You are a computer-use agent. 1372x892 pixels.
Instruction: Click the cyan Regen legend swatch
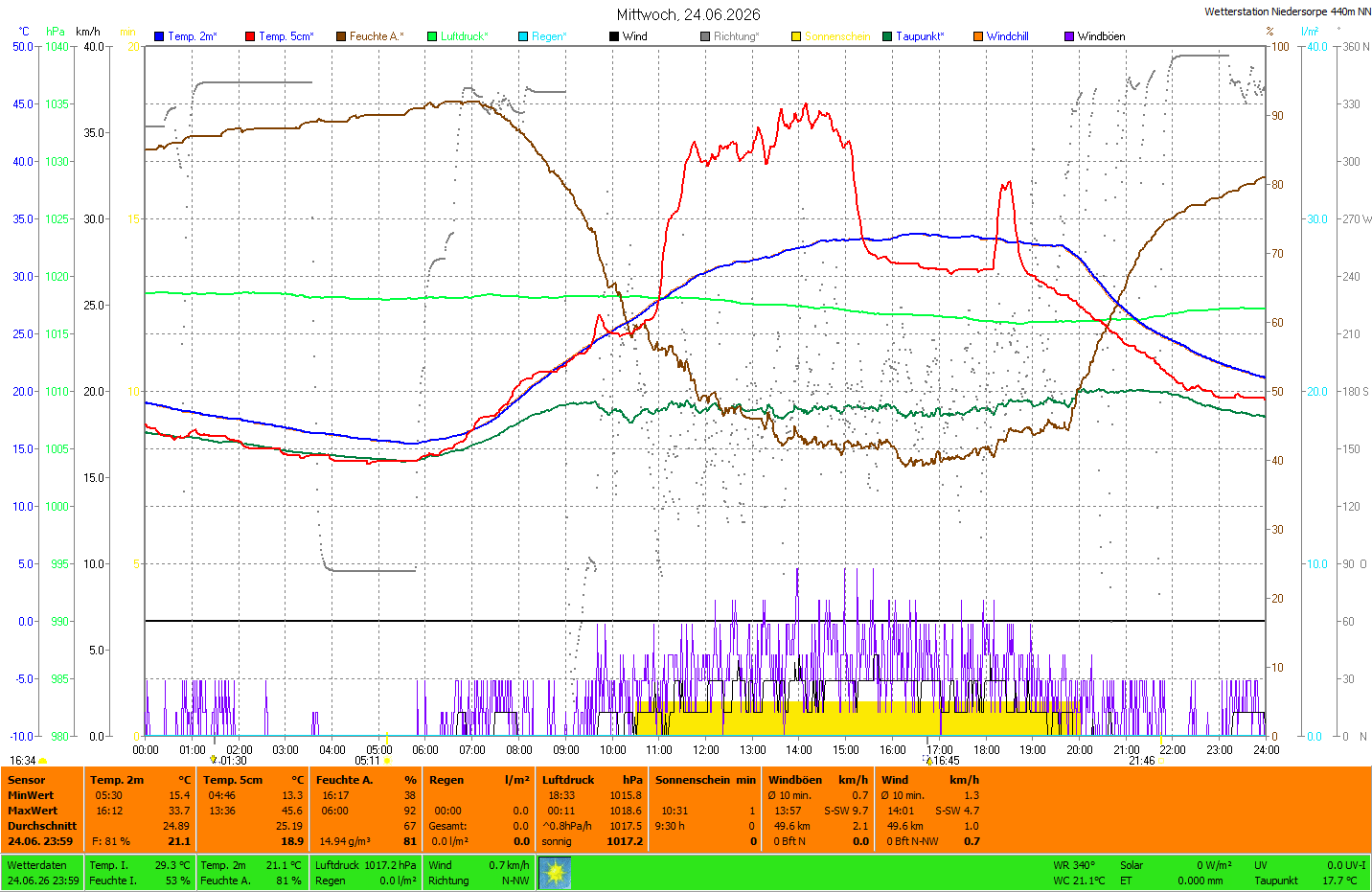click(x=523, y=36)
